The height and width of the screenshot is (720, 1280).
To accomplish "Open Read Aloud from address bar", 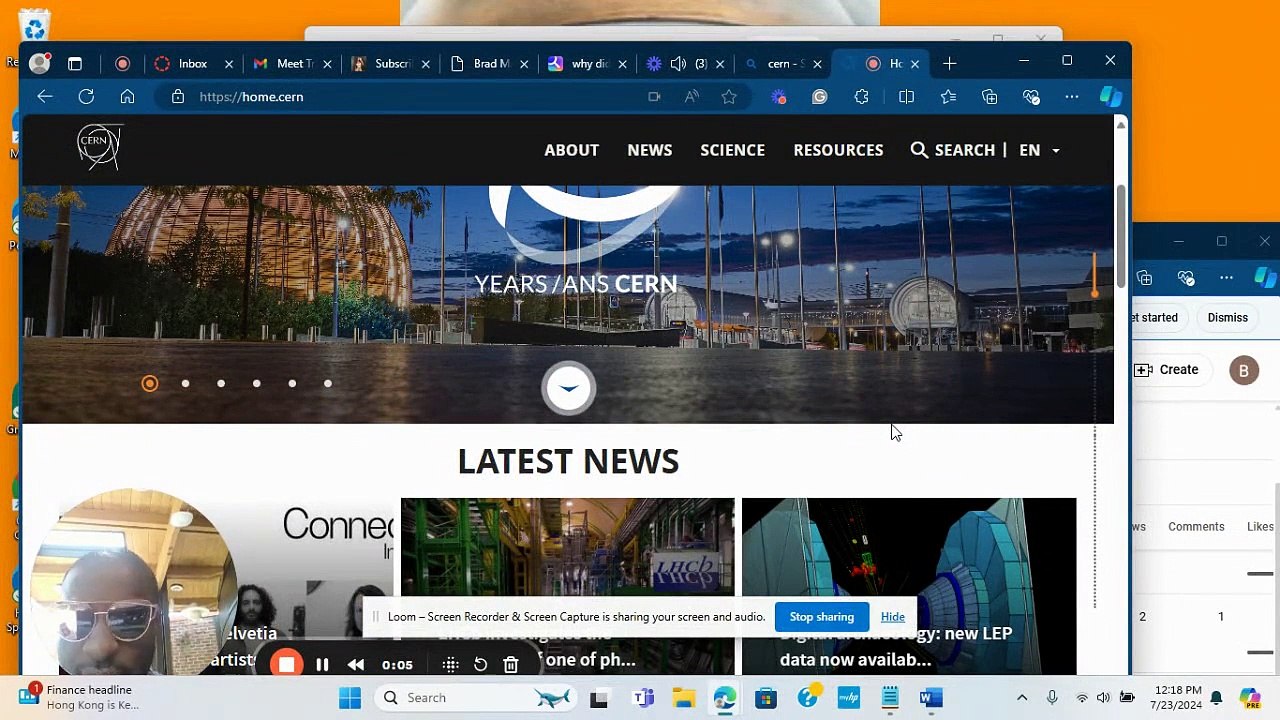I will pyautogui.click(x=692, y=97).
